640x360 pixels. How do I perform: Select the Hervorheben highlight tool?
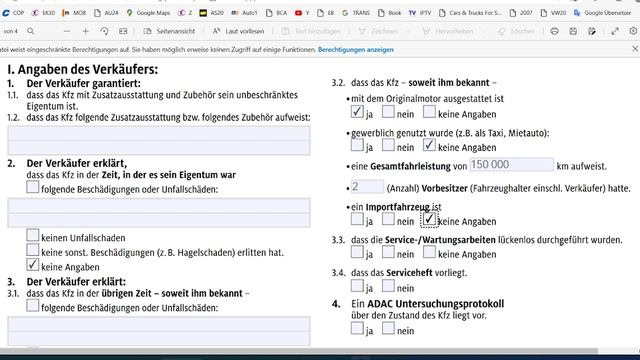448,31
